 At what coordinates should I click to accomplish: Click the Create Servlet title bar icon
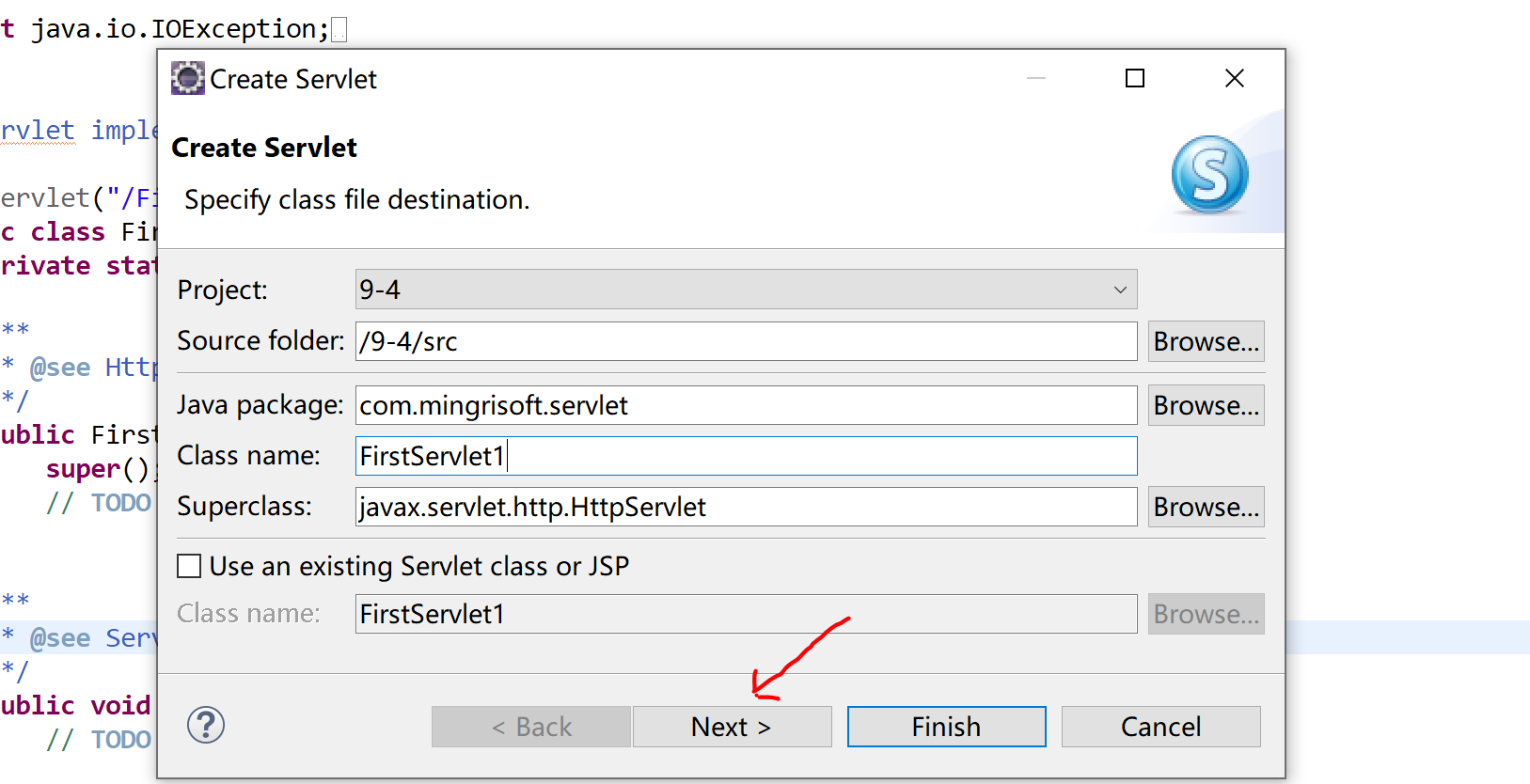187,79
